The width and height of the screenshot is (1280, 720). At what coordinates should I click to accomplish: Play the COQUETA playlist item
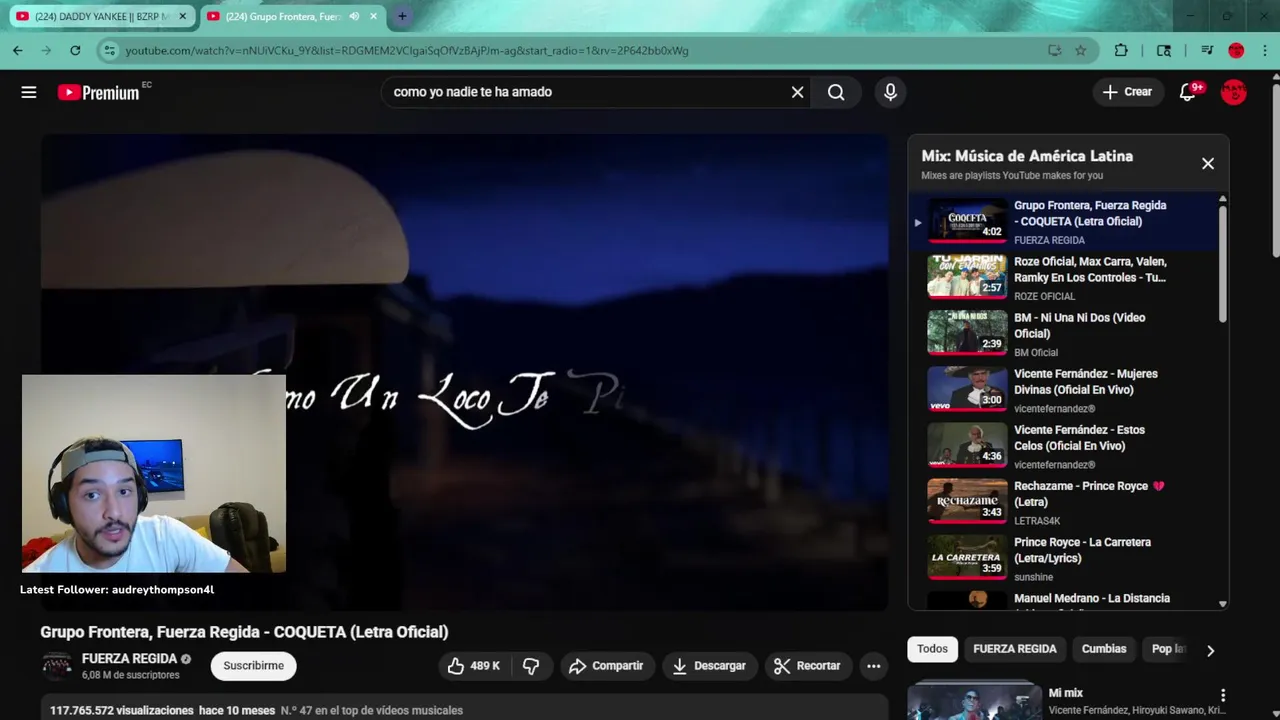1064,221
